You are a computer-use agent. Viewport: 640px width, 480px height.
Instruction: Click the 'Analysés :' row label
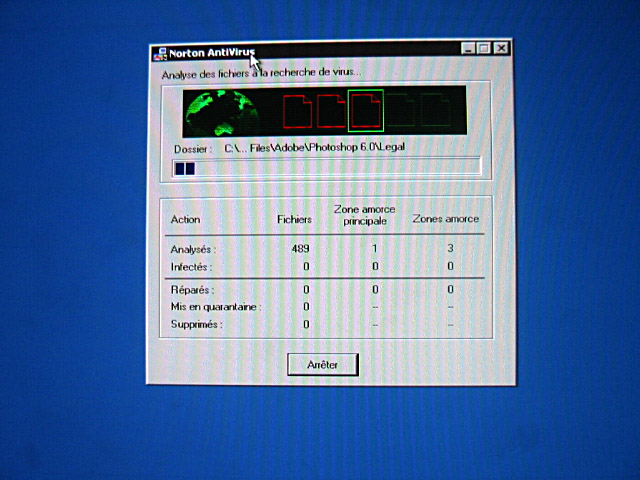(x=193, y=249)
